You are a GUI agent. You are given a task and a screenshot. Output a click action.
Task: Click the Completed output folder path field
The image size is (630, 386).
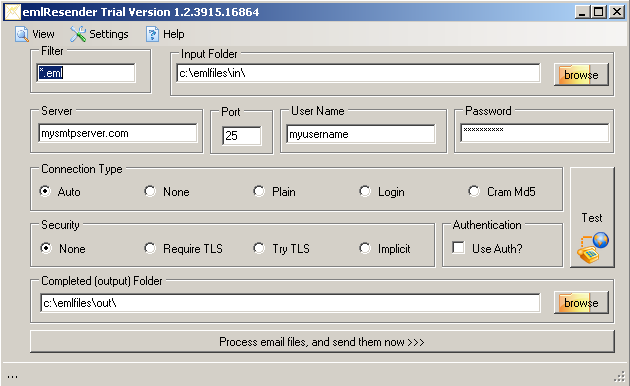[290, 303]
